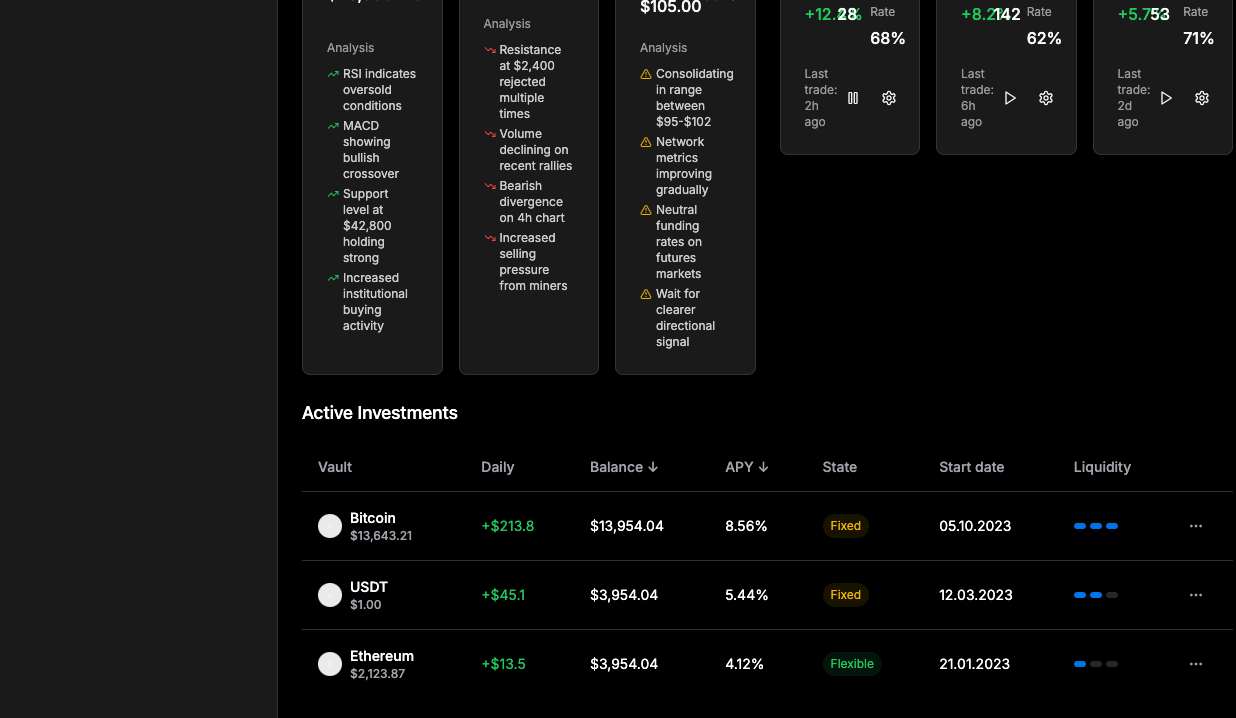The image size is (1236, 718).
Task: Click the $2,123.87 Ethereum price
Action: click(377, 674)
